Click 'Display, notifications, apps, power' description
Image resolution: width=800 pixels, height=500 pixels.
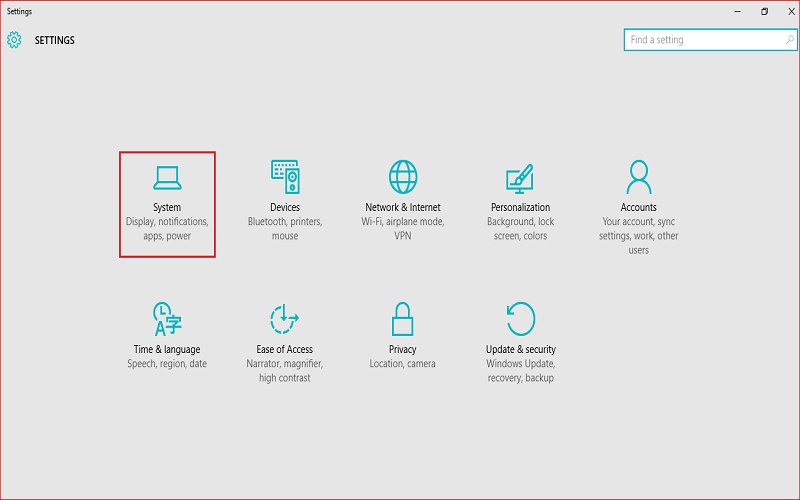tap(167, 229)
